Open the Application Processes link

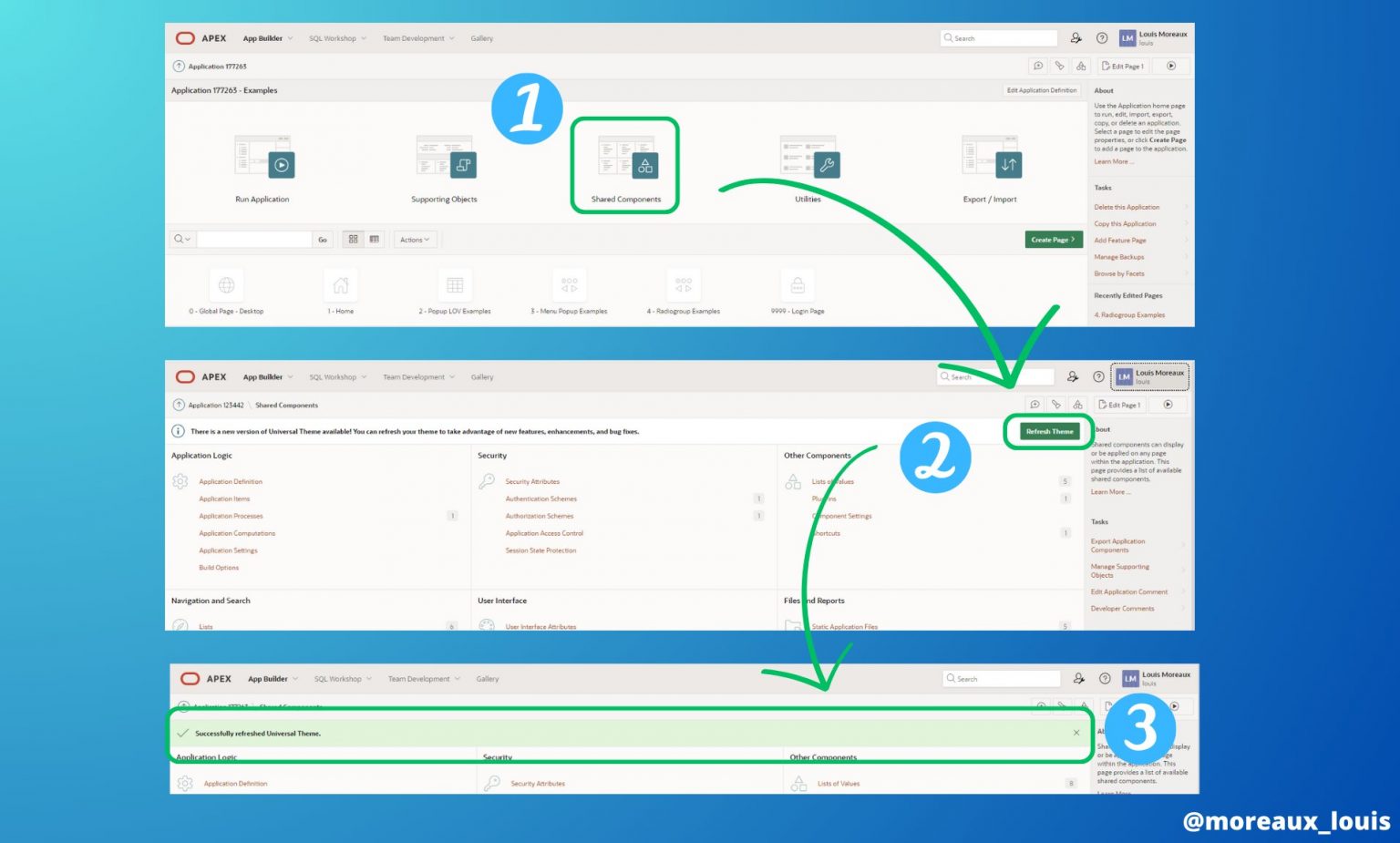pyautogui.click(x=231, y=517)
